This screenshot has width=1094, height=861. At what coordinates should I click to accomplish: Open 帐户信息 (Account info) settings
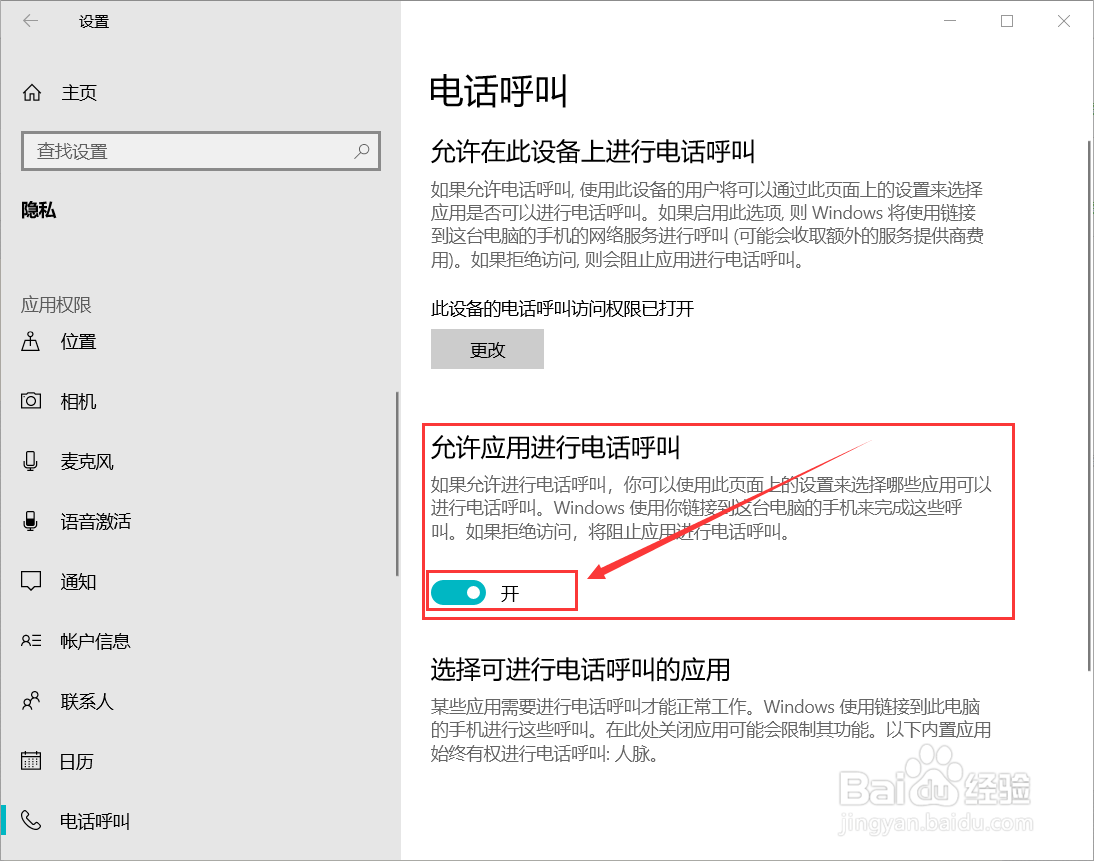click(x=31, y=641)
